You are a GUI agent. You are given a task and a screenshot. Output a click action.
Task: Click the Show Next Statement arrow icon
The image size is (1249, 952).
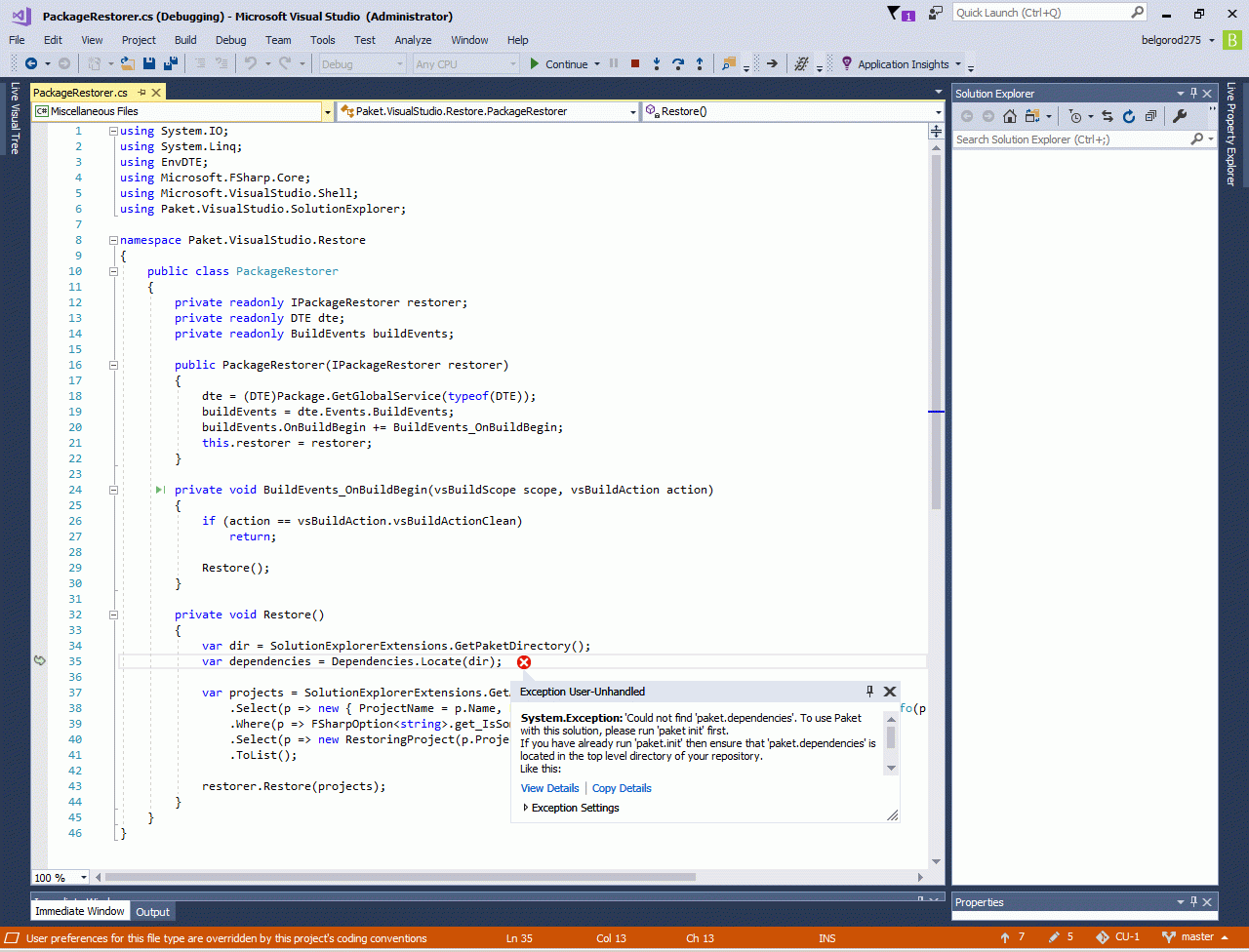(772, 64)
